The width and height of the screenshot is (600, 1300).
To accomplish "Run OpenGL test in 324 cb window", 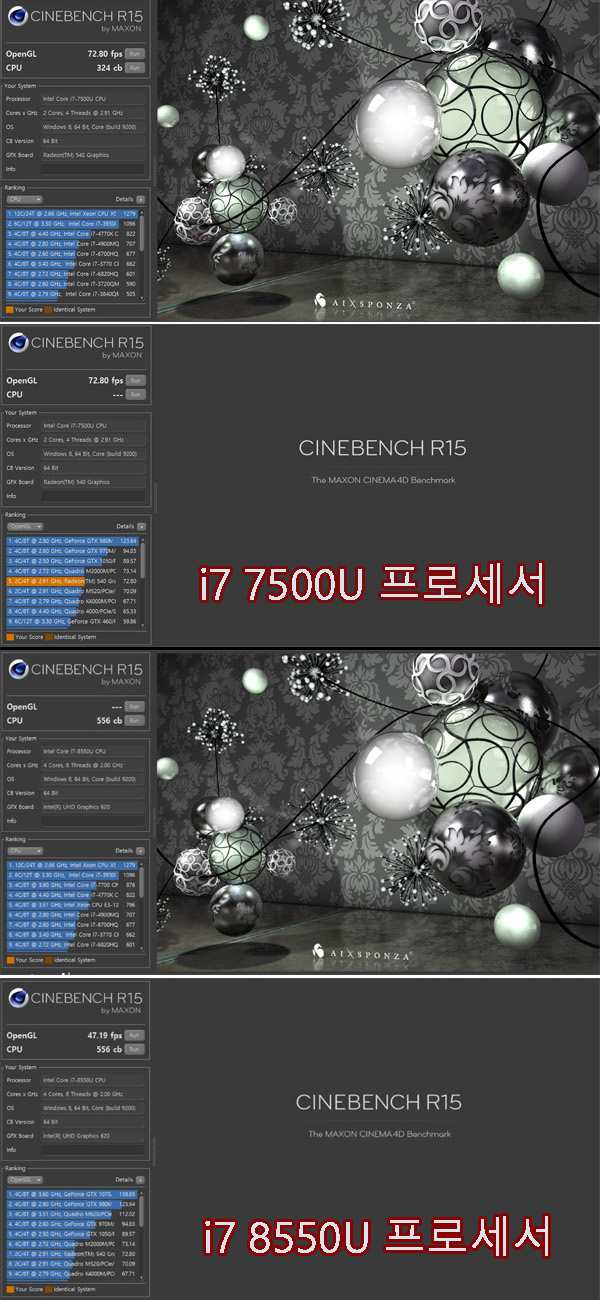I will coord(135,53).
